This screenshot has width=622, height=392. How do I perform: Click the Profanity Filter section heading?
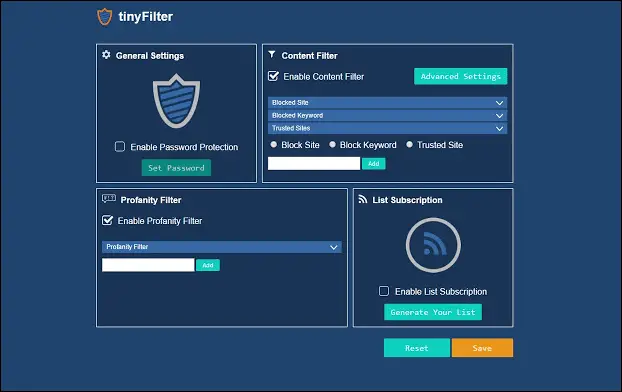point(151,200)
